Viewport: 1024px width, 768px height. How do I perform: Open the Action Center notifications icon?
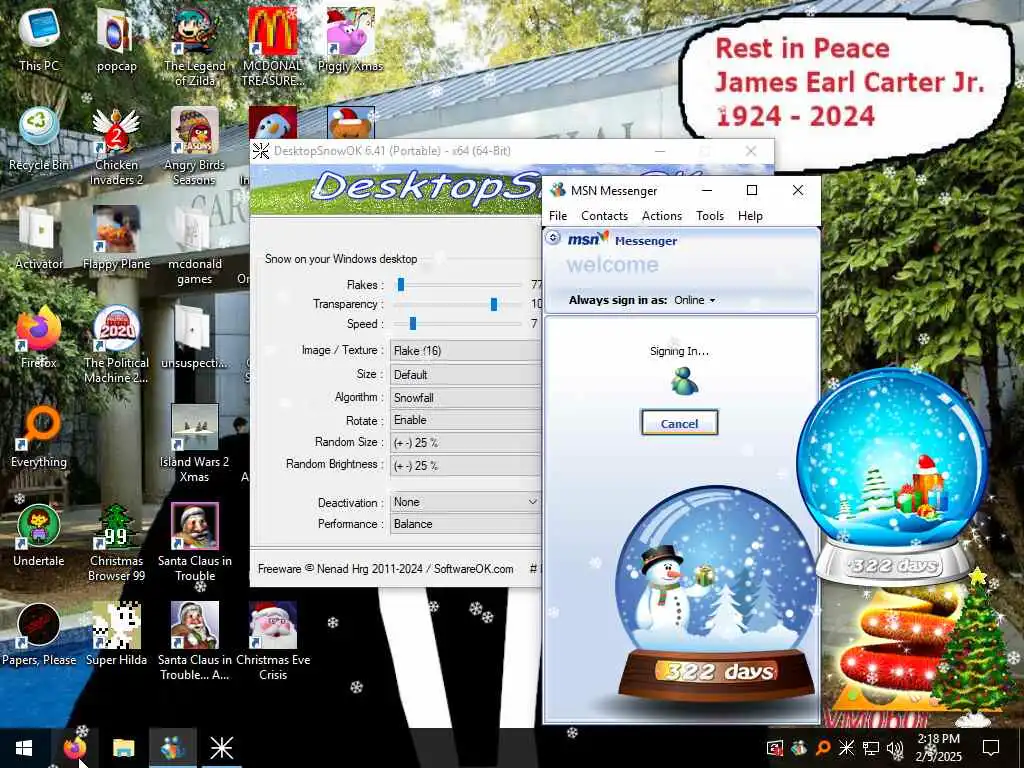(x=991, y=748)
